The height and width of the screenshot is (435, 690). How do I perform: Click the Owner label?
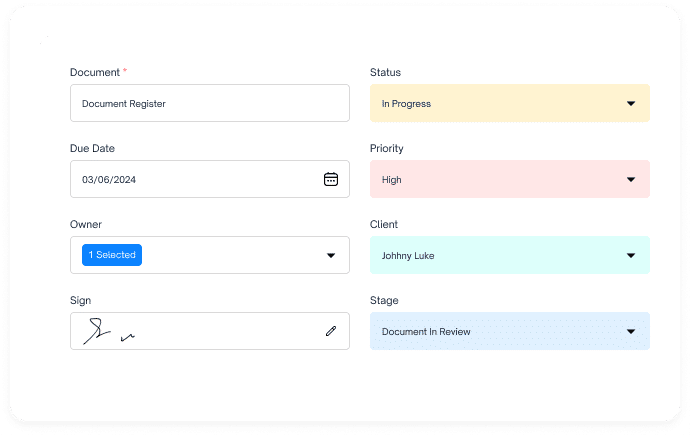coord(86,224)
